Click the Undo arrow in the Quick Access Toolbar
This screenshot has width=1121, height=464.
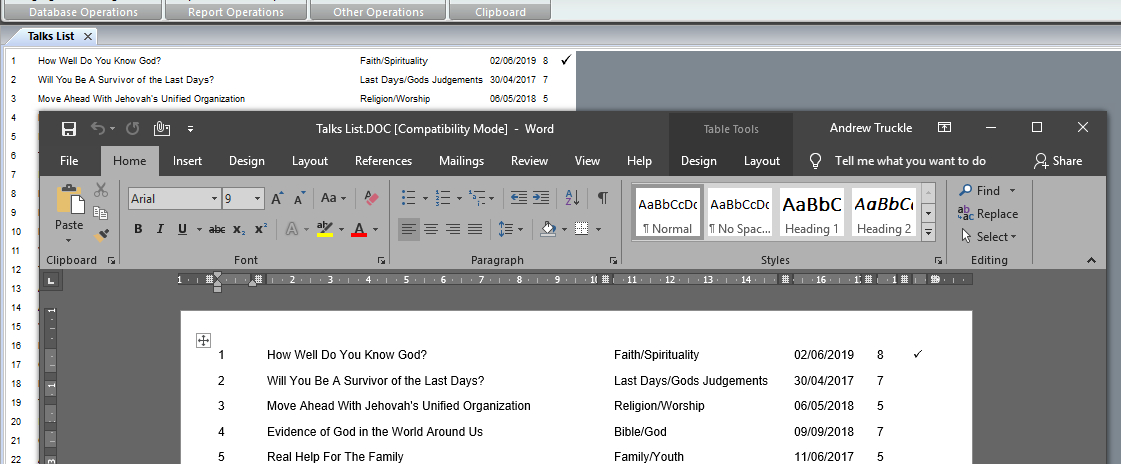(97, 129)
